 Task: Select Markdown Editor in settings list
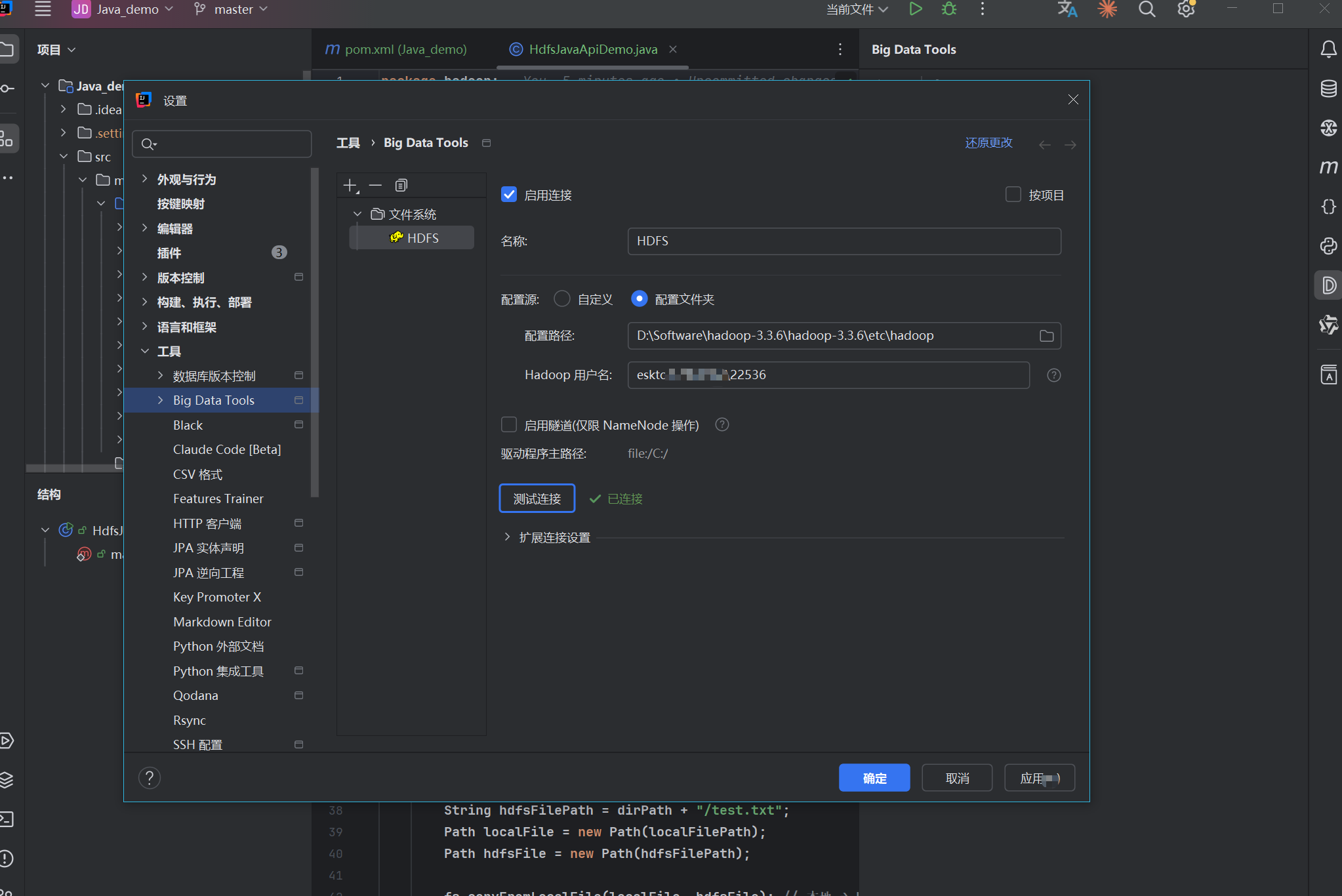pyautogui.click(x=222, y=622)
